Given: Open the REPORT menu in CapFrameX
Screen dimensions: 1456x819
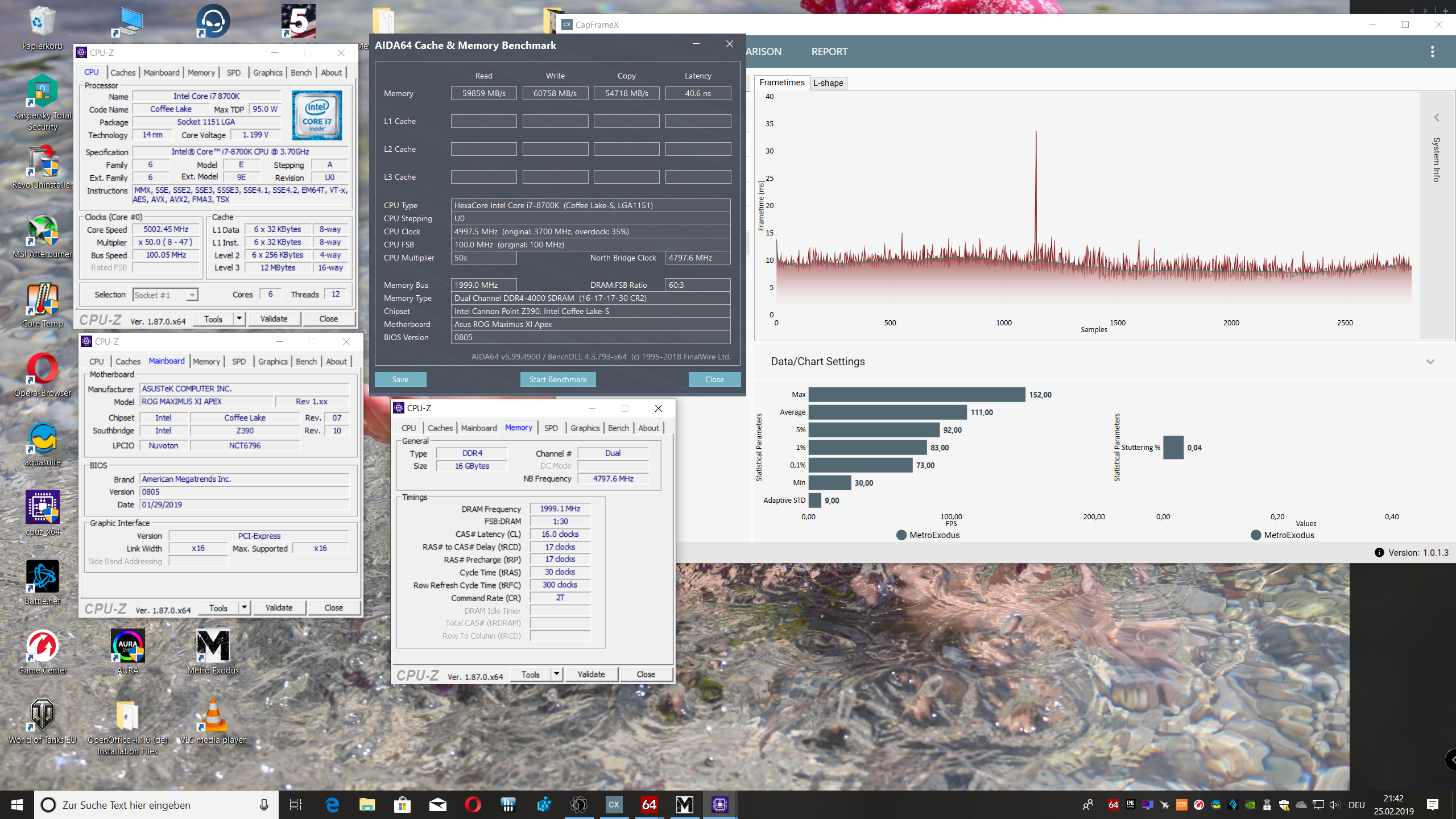Looking at the screenshot, I should pos(829,51).
